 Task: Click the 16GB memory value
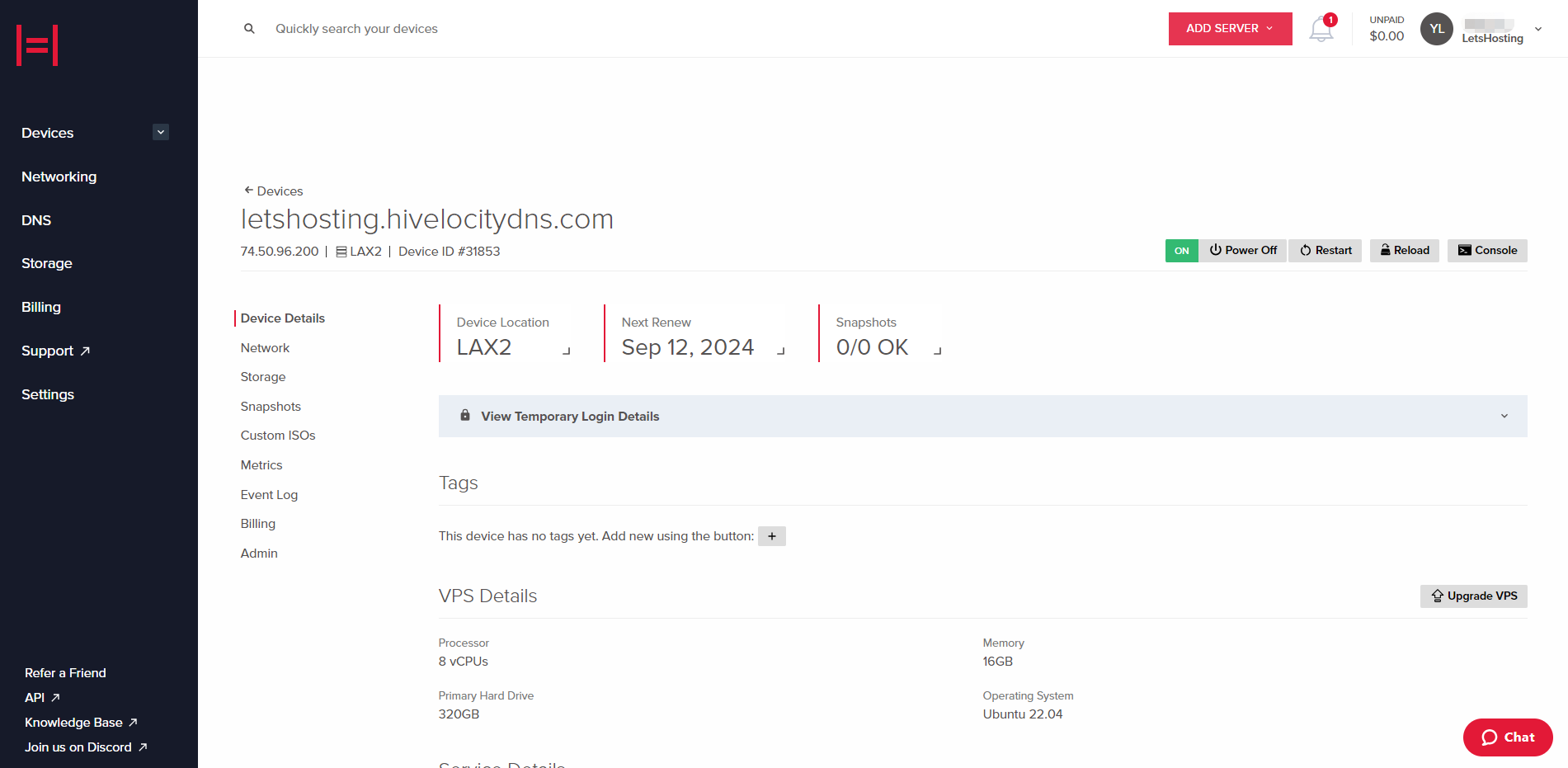[998, 662]
